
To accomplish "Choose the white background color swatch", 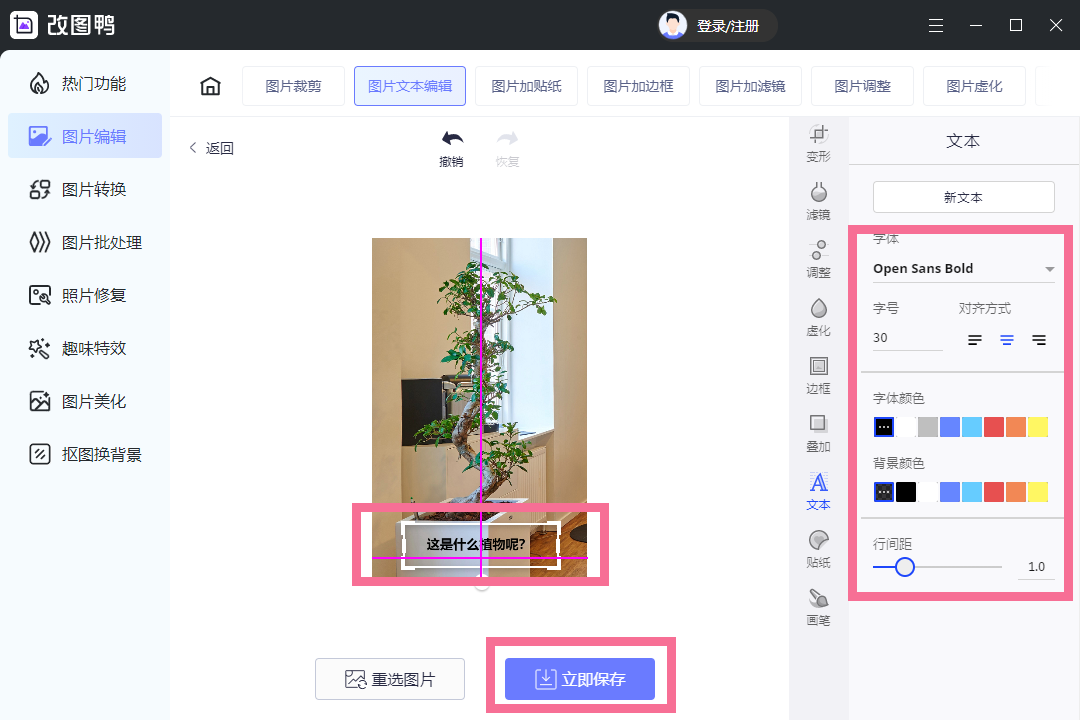I will (x=928, y=492).
